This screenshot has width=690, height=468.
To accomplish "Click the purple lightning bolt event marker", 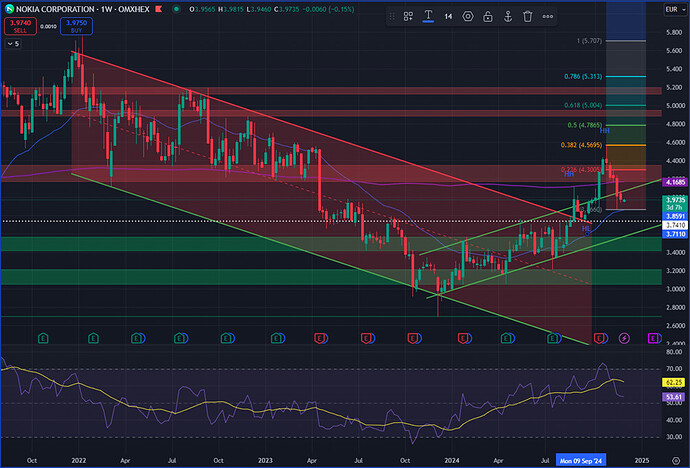I will [624, 338].
